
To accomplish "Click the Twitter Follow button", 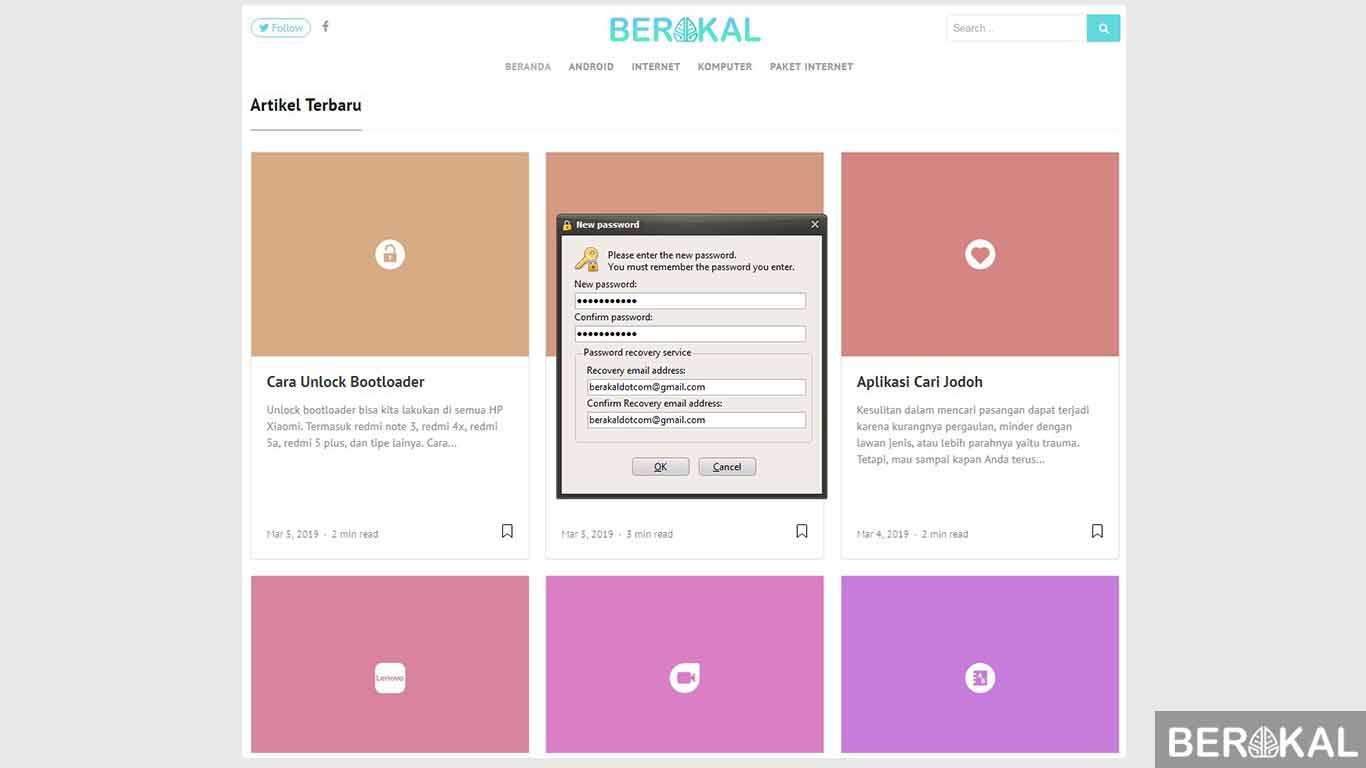I will [280, 28].
